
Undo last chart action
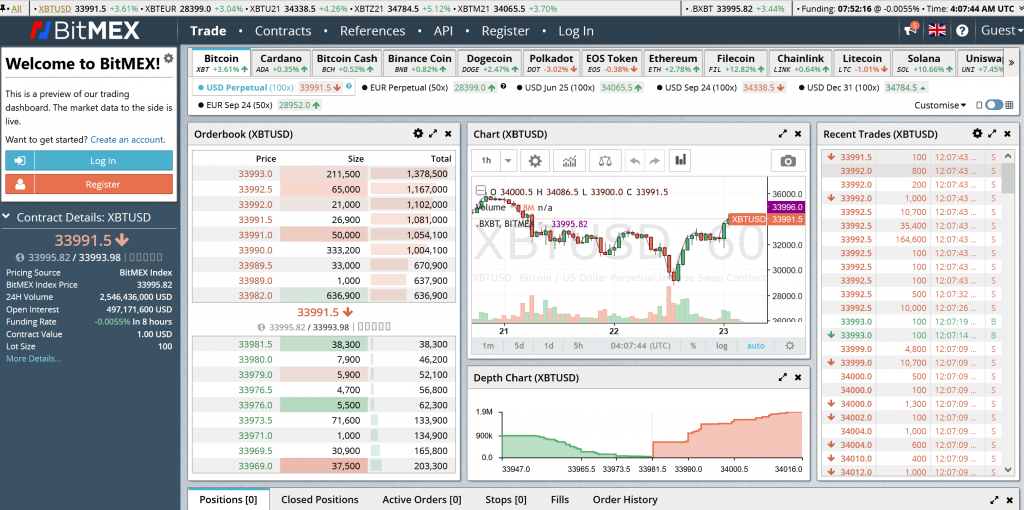[x=633, y=160]
